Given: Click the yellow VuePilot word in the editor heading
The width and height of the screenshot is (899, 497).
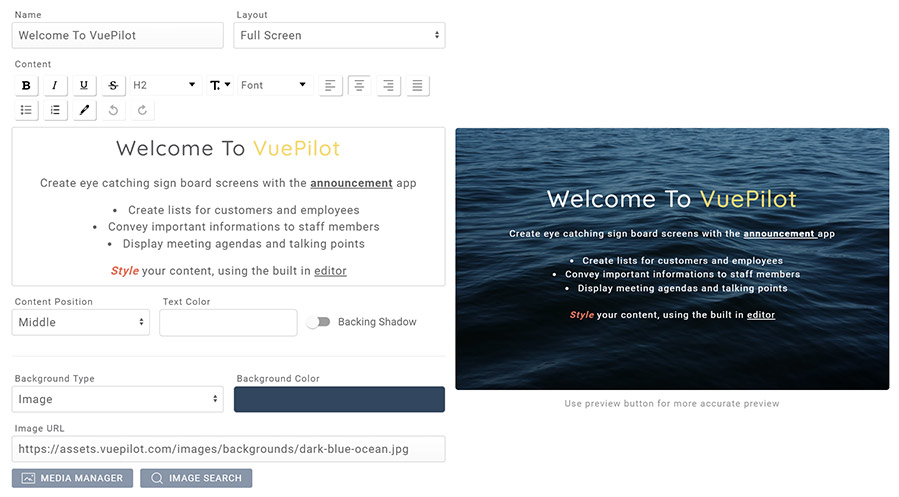Looking at the screenshot, I should [296, 148].
